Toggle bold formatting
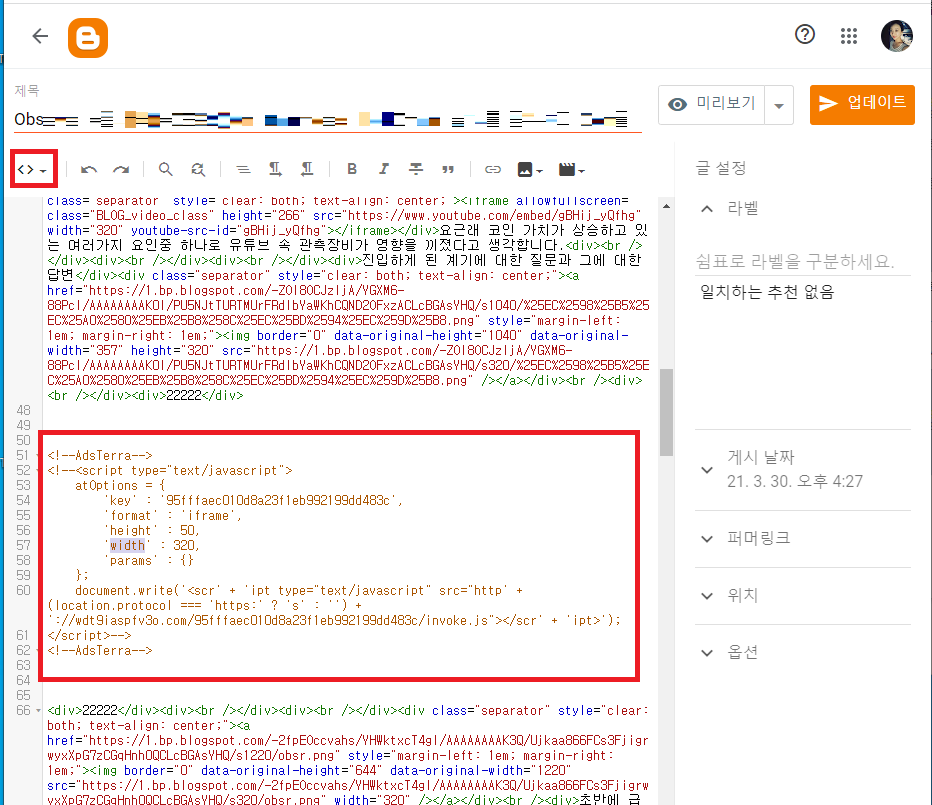The height and width of the screenshot is (805, 932). [x=352, y=169]
